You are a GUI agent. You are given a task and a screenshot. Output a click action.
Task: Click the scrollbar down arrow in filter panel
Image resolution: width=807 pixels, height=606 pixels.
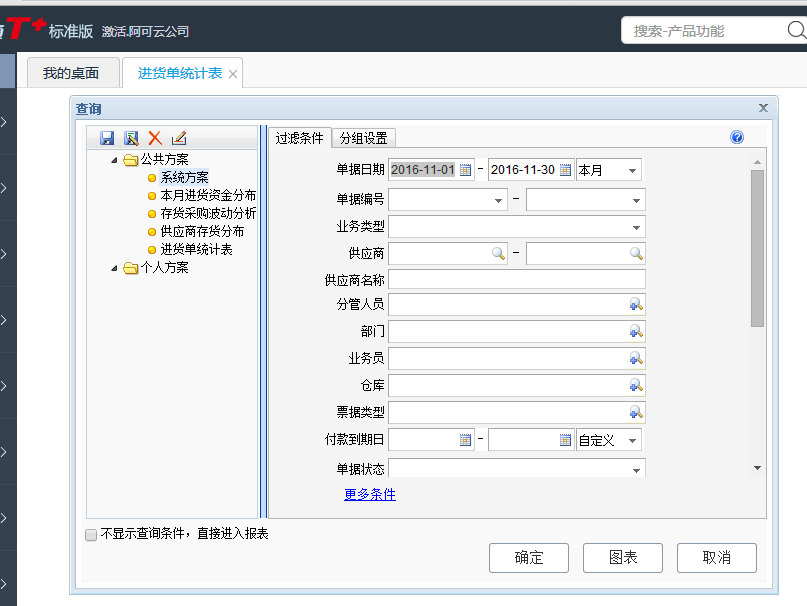point(757,468)
